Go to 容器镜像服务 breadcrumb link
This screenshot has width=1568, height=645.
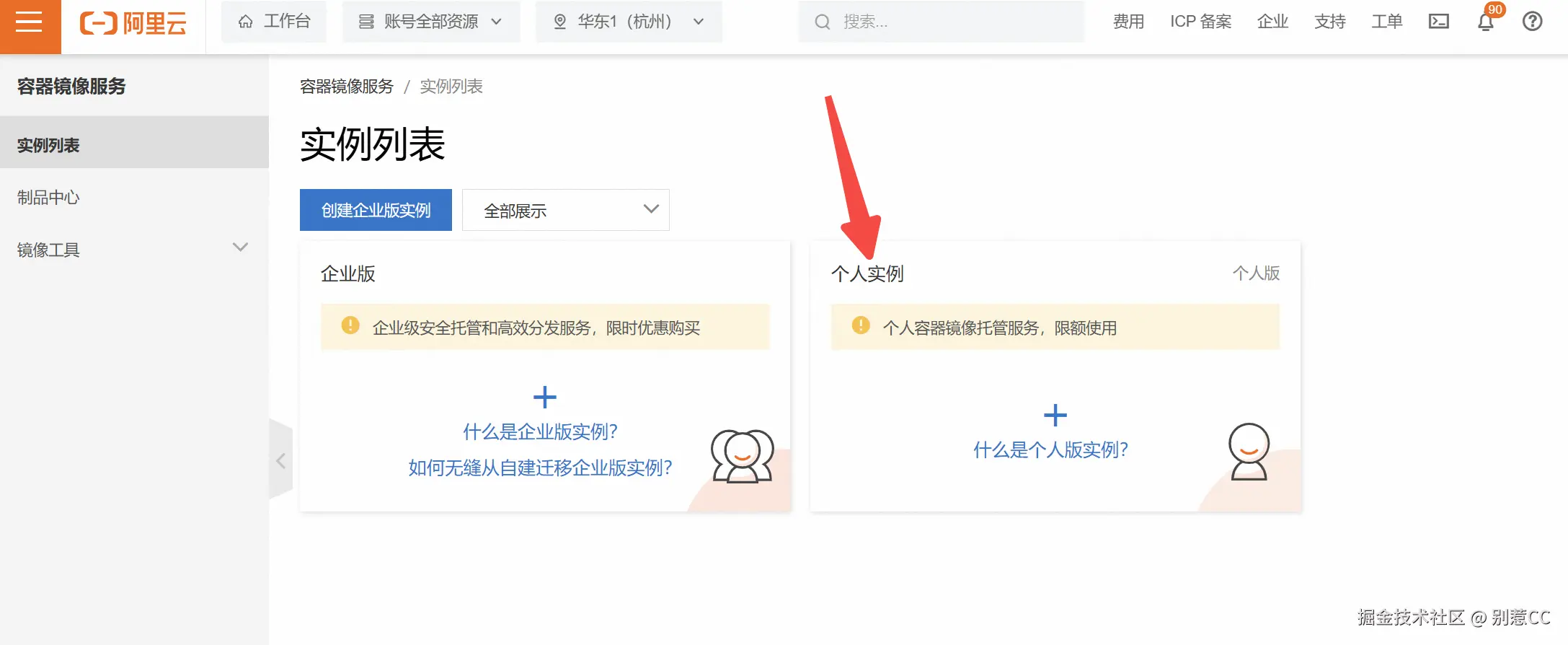point(347,87)
